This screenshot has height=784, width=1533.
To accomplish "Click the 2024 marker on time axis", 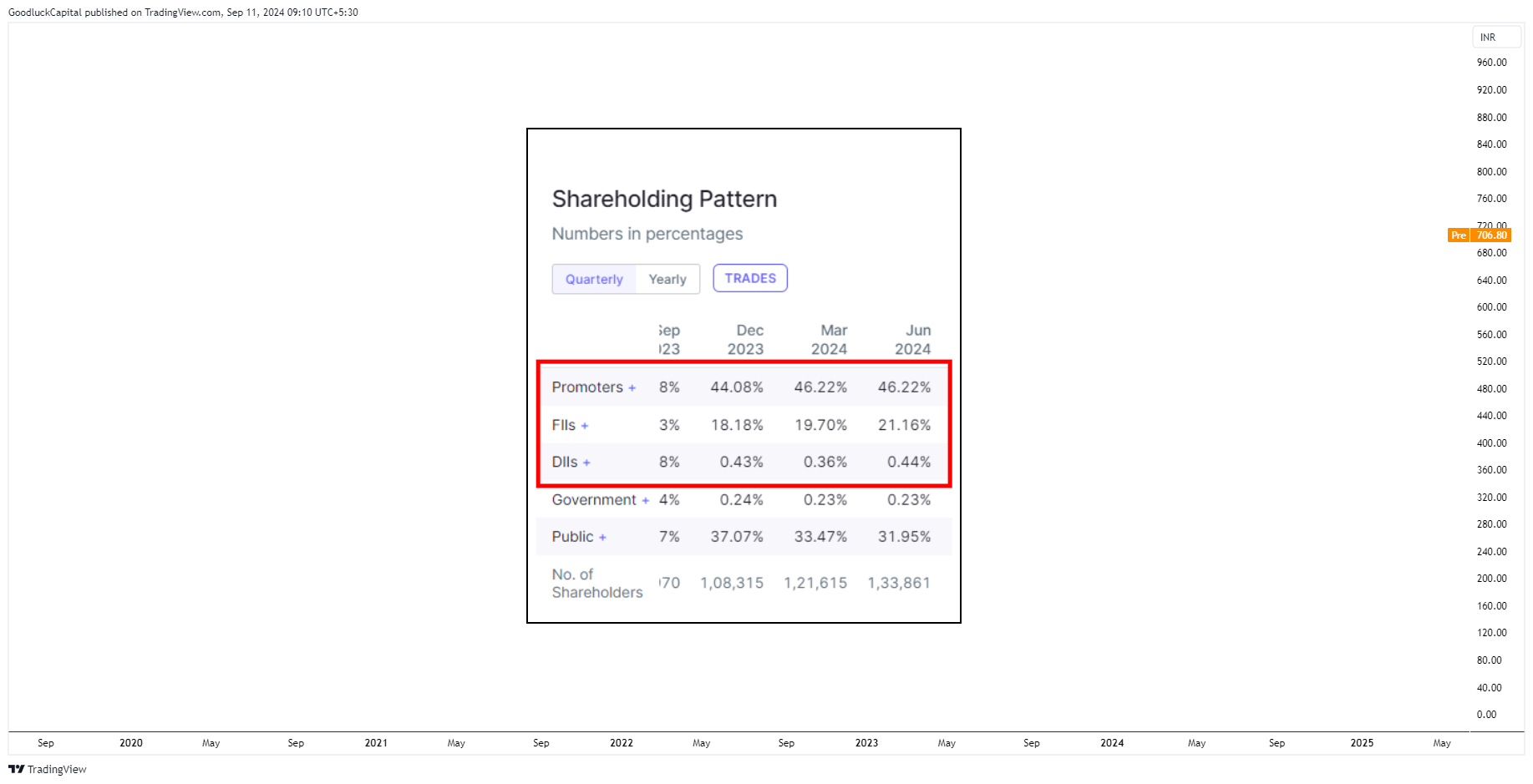I will (x=1112, y=743).
